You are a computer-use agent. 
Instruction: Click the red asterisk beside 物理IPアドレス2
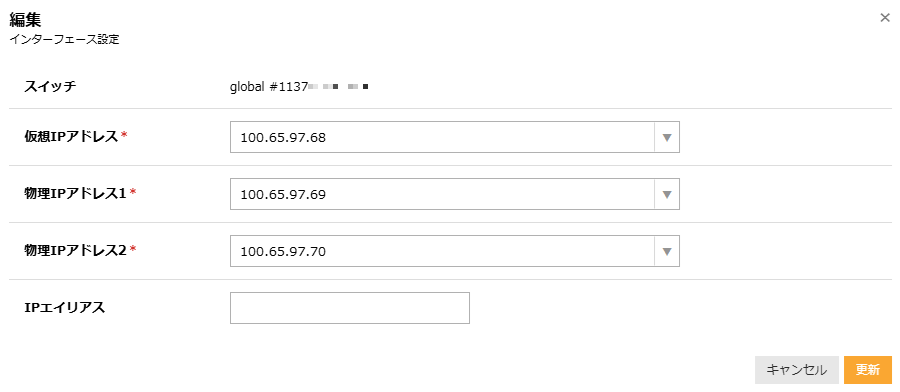[x=133, y=249]
